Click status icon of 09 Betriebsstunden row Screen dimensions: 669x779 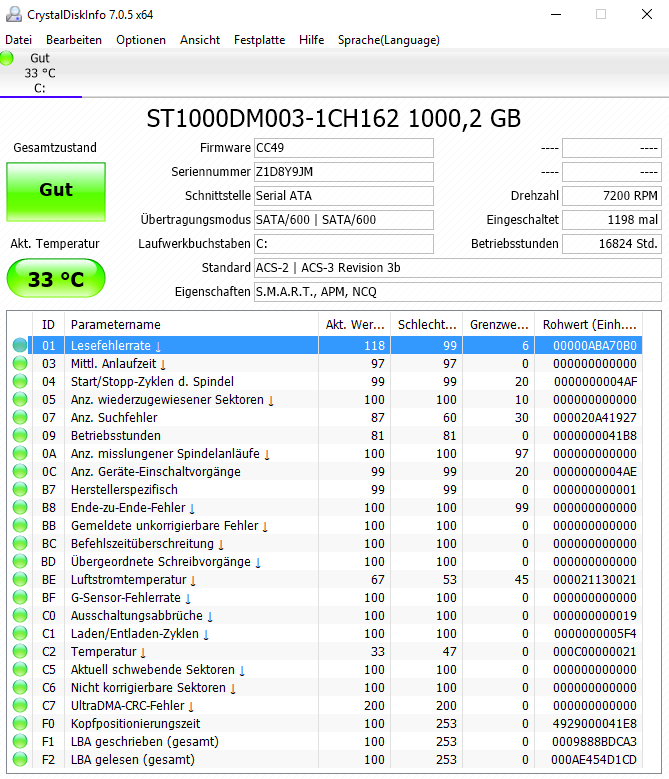20,435
